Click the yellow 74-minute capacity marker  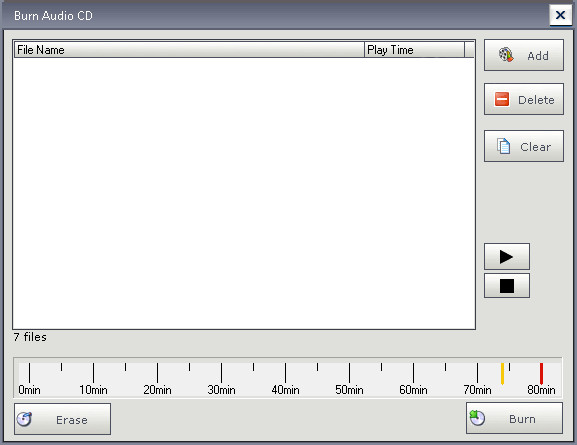coord(502,373)
